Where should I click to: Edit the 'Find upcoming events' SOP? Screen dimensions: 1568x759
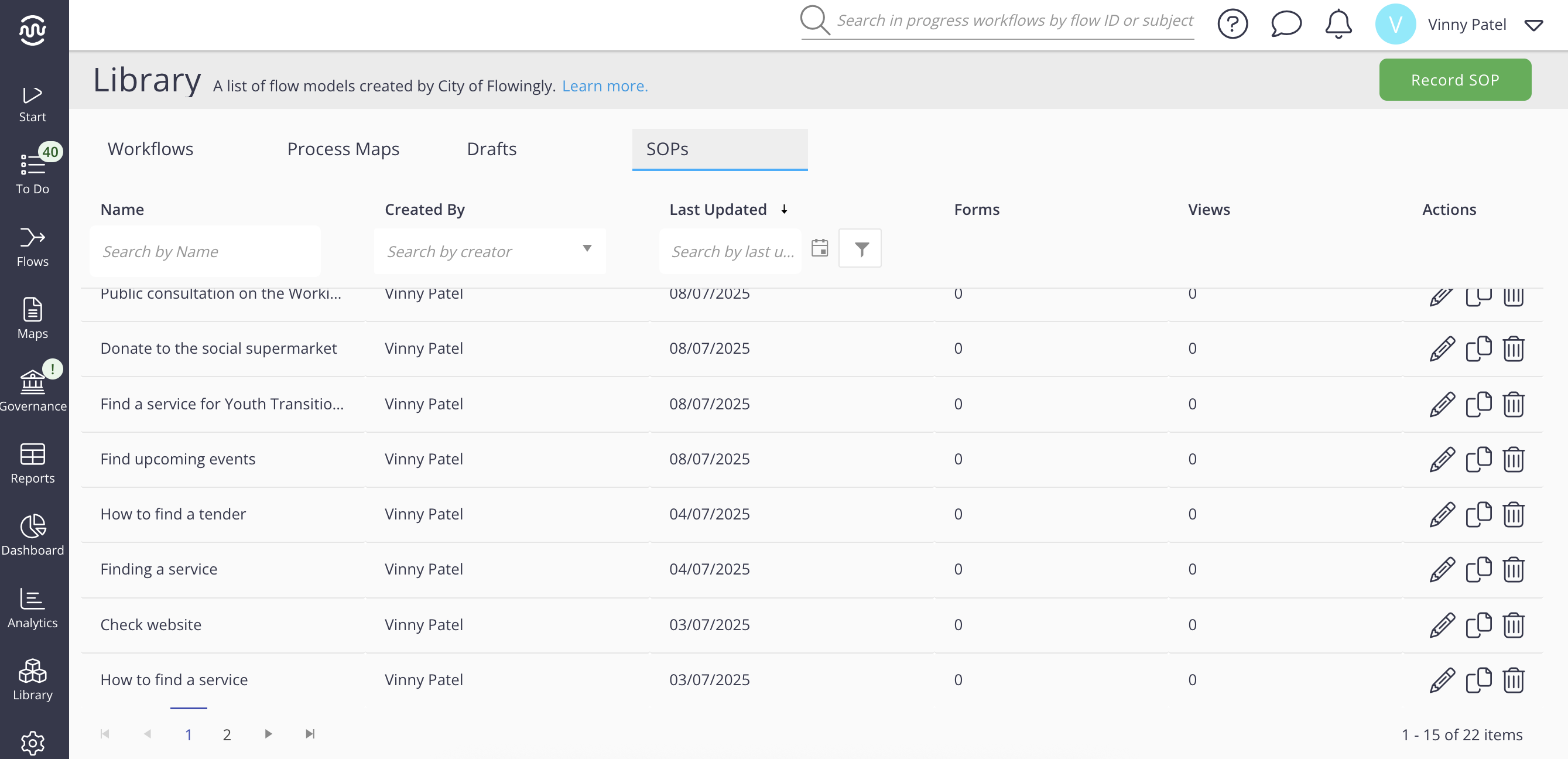tap(1442, 460)
